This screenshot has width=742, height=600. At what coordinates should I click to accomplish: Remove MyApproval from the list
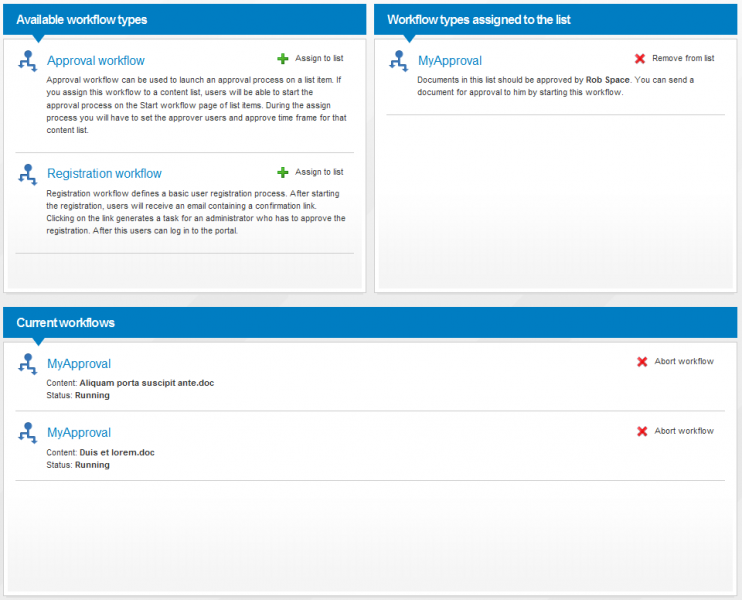(x=683, y=58)
